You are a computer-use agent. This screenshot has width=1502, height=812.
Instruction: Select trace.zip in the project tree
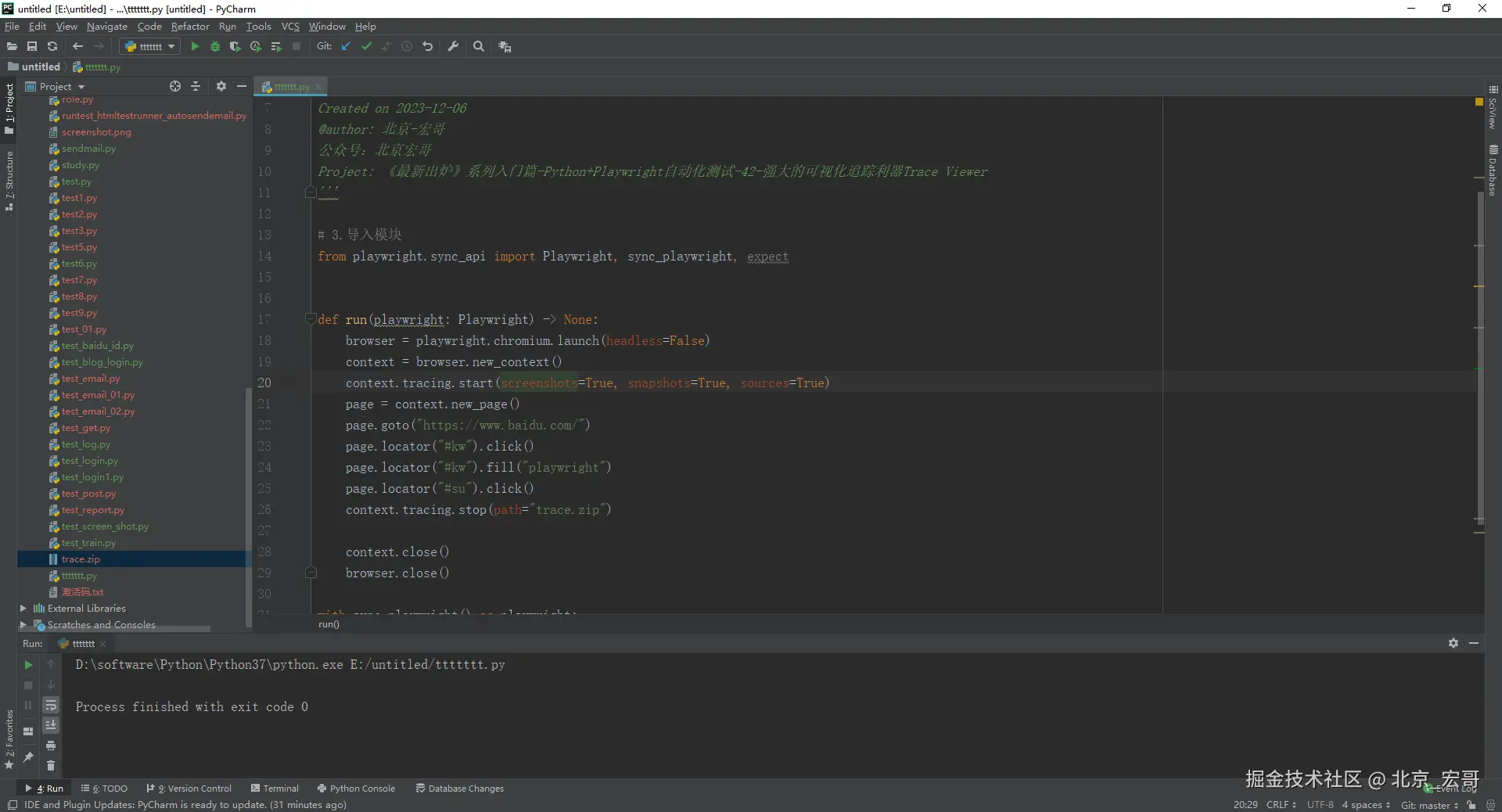(81, 559)
